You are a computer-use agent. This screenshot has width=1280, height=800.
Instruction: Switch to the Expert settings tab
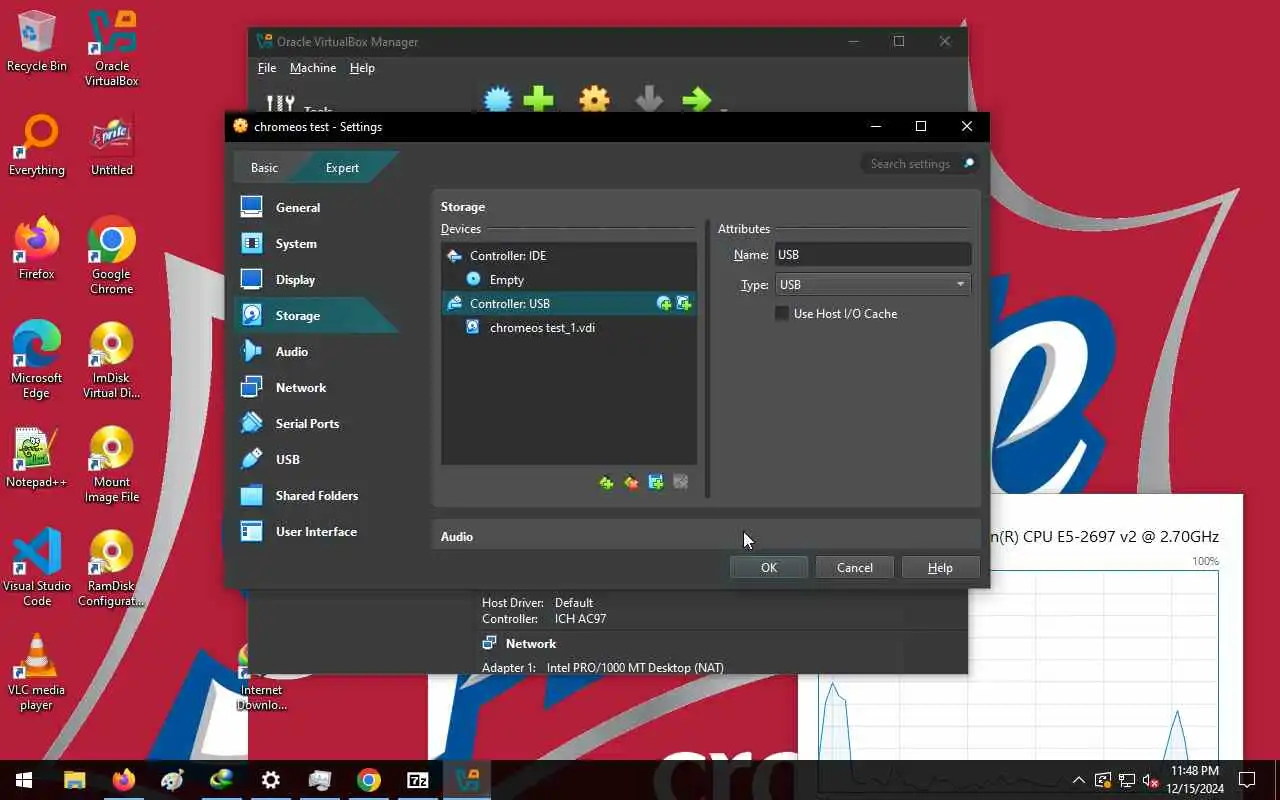(x=342, y=168)
